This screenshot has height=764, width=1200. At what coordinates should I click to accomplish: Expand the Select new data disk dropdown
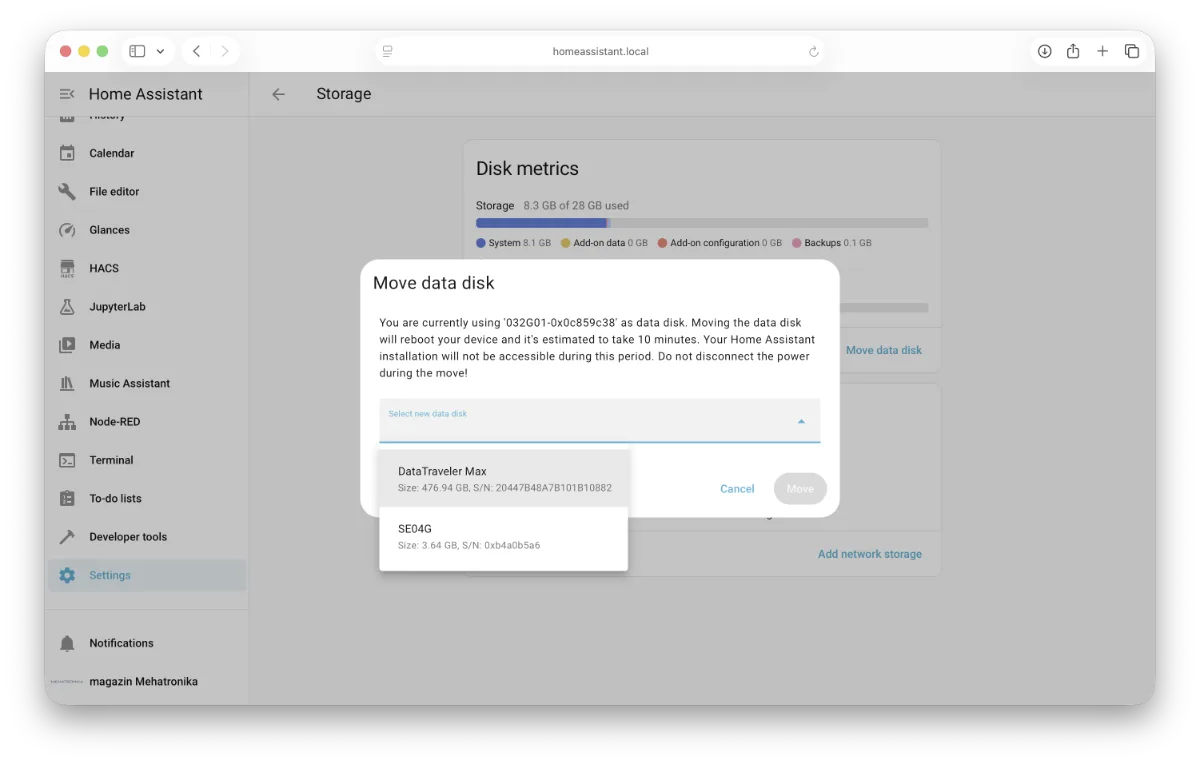[x=599, y=421]
